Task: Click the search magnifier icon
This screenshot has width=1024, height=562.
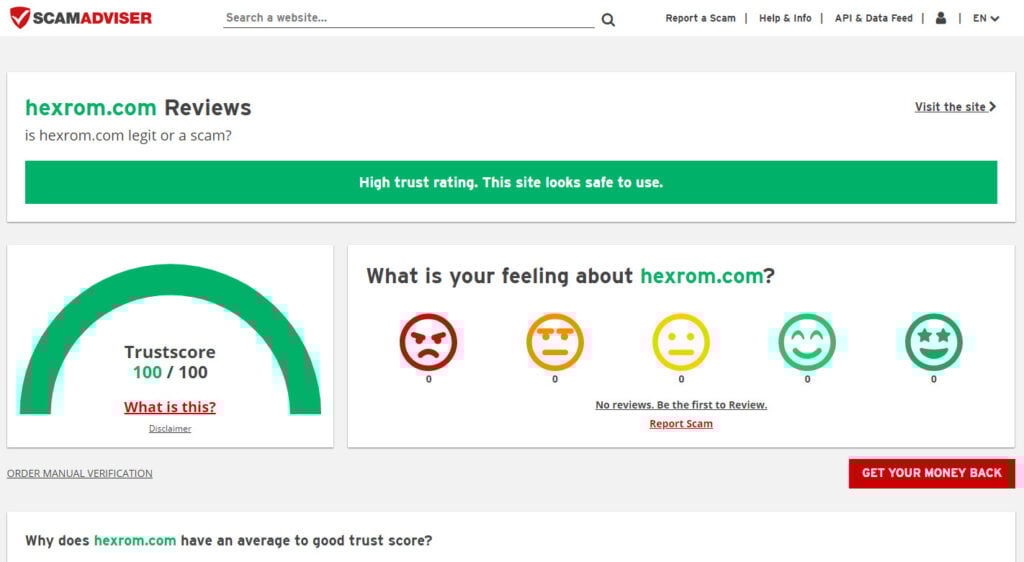Action: point(608,19)
